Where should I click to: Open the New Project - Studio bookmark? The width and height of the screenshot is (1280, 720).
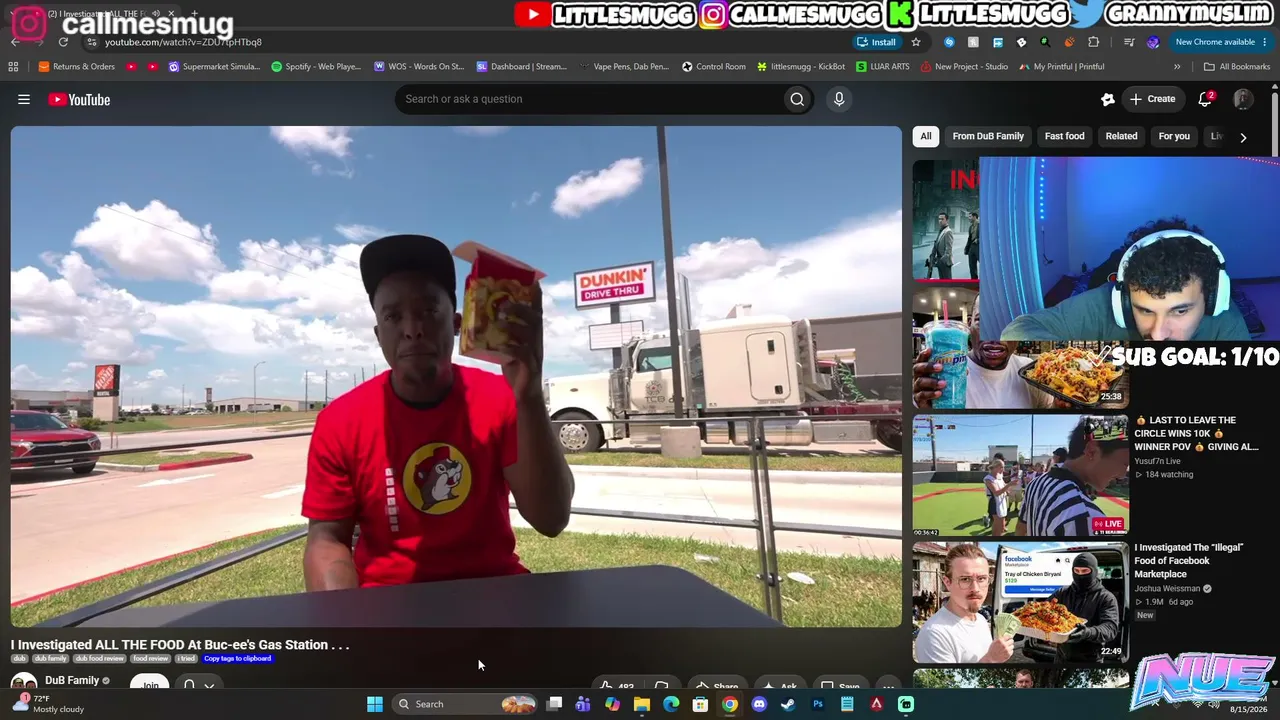[964, 66]
